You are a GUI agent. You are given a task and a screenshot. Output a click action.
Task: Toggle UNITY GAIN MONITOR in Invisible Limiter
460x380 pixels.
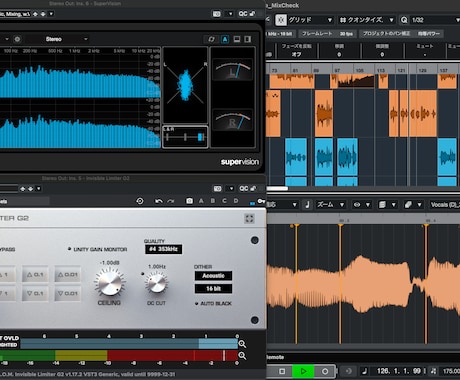coord(98,249)
